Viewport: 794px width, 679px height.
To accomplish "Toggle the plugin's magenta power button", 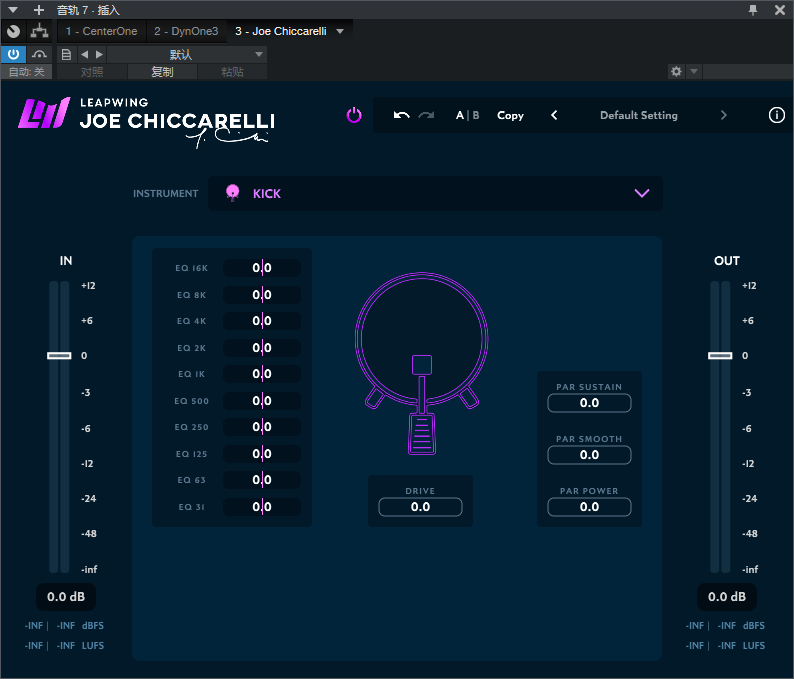I will pyautogui.click(x=354, y=115).
